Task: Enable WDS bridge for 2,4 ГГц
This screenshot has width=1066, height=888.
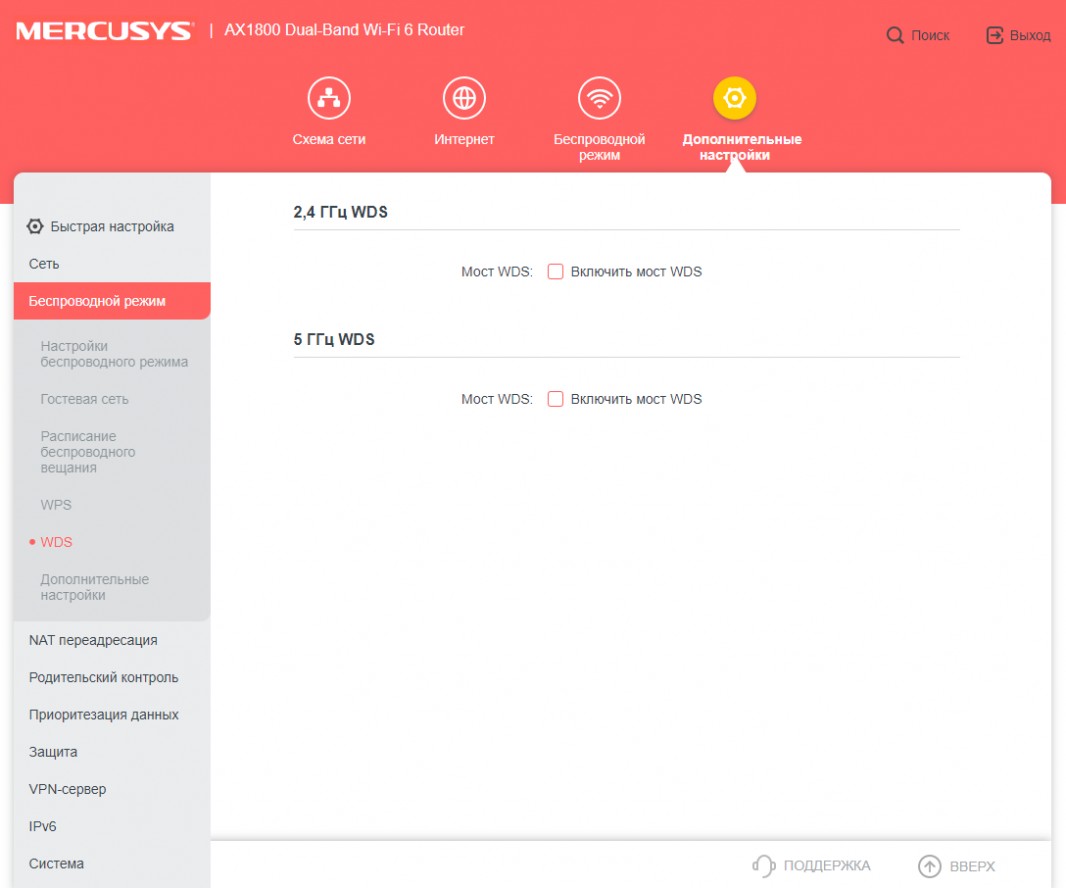Action: [x=556, y=271]
